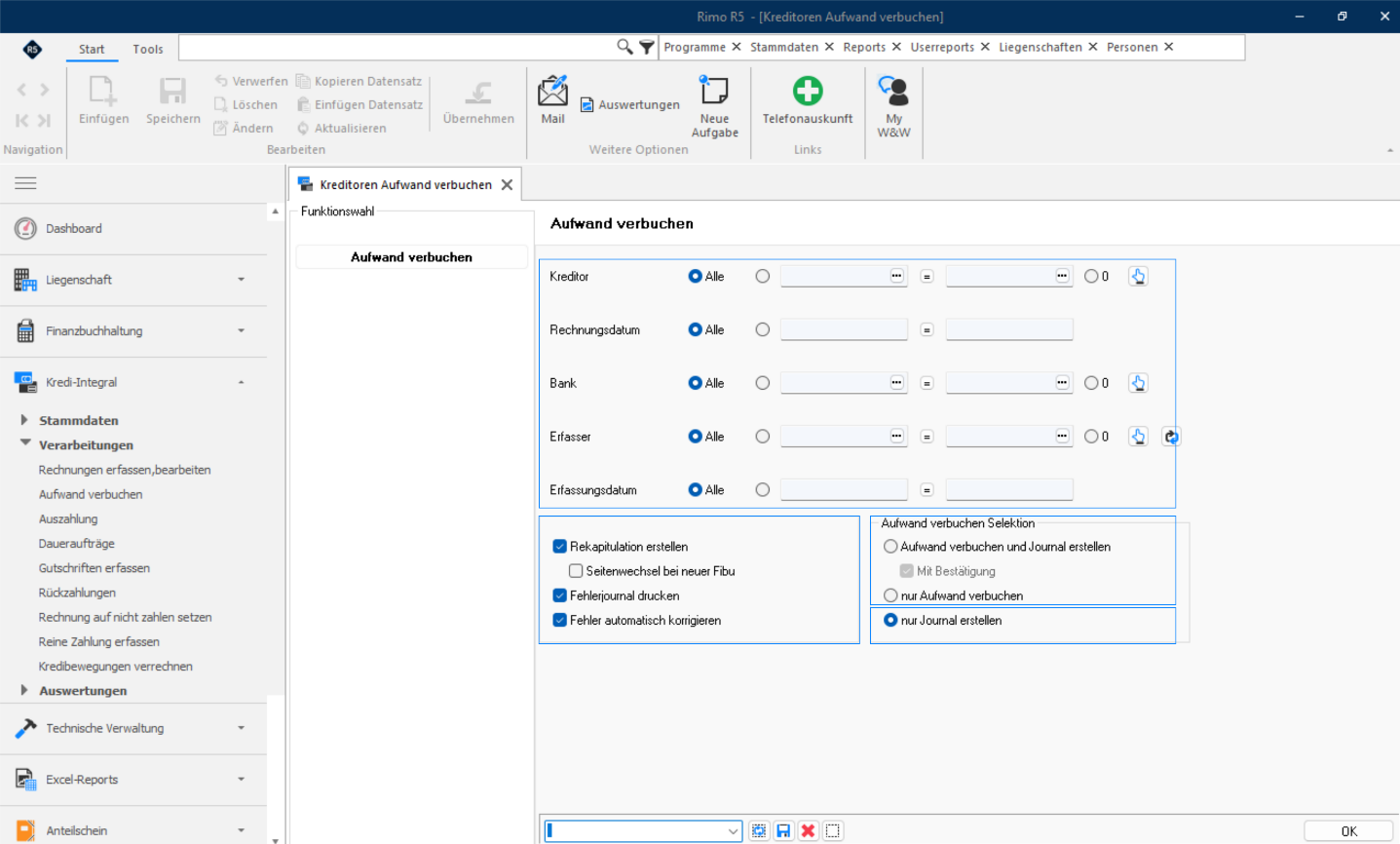Select range radio button for Bank row

coord(763,383)
